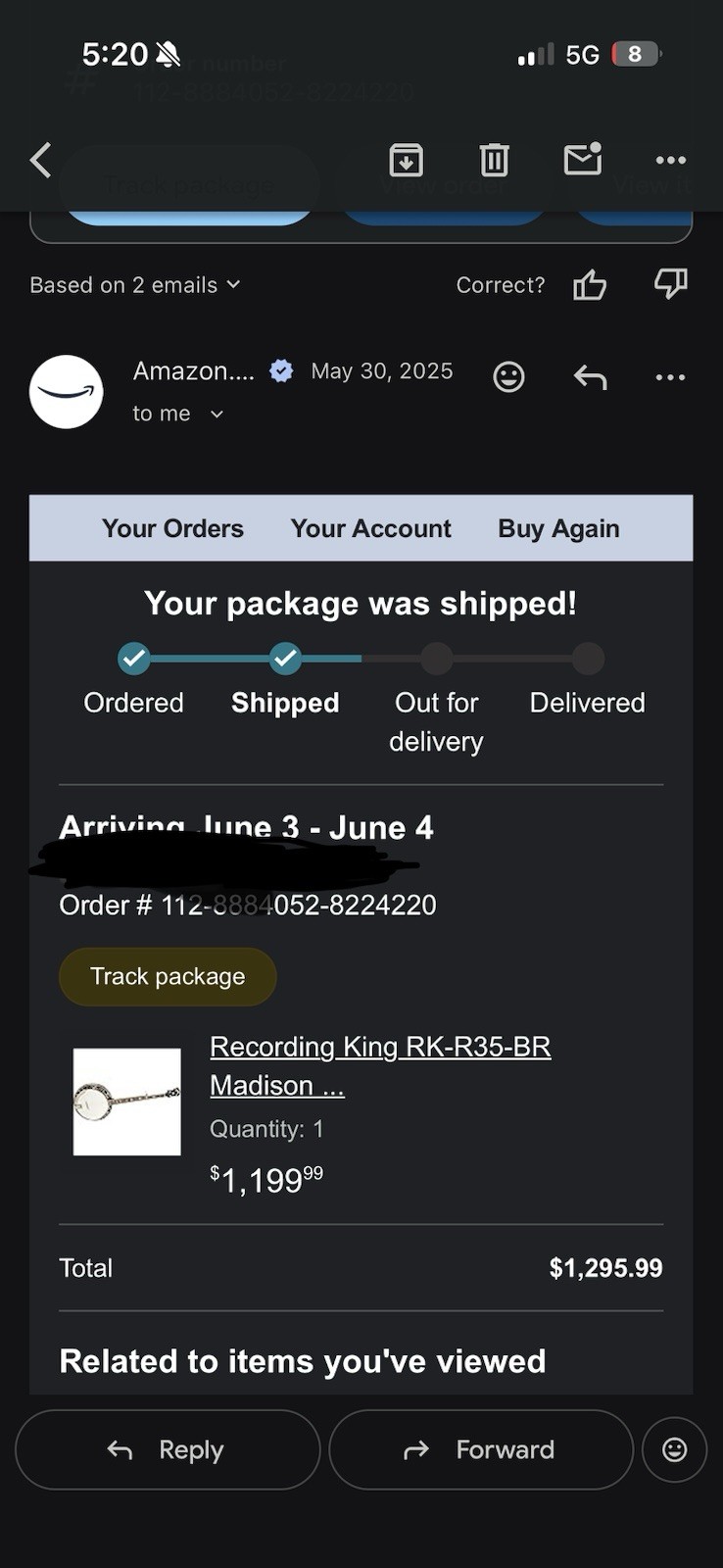Add emoji reaction next to the date
Viewport: 723px width, 1568px height.
508,377
